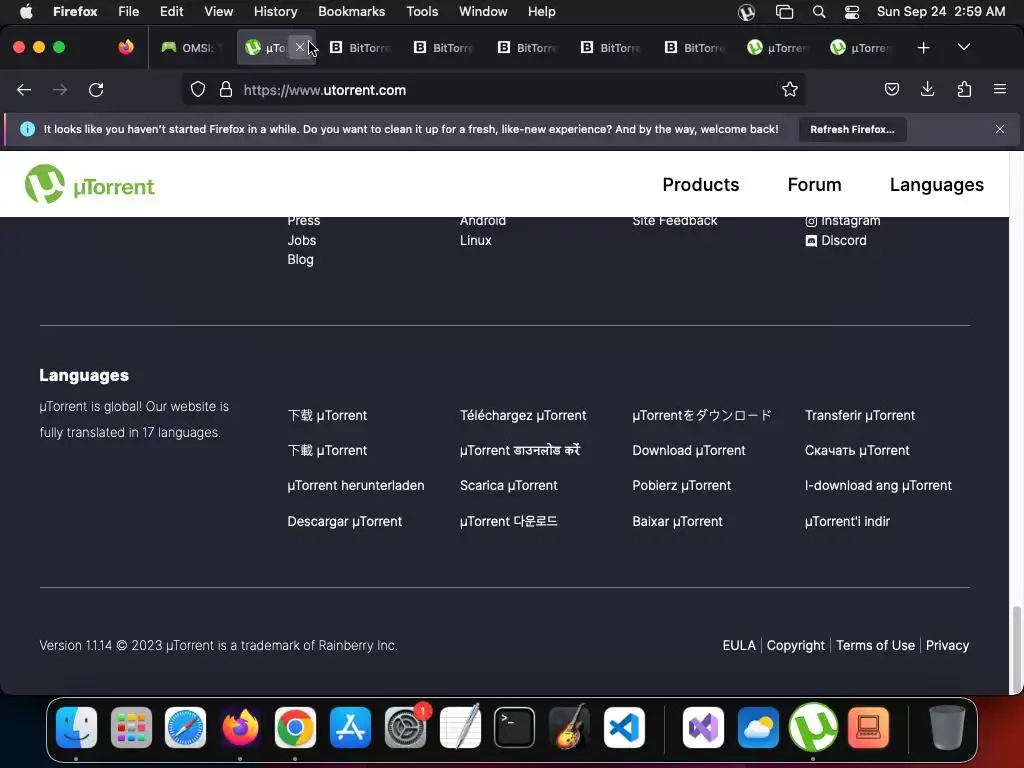1024x768 pixels.
Task: Click the Refresh Firefox… button
Action: (x=852, y=129)
